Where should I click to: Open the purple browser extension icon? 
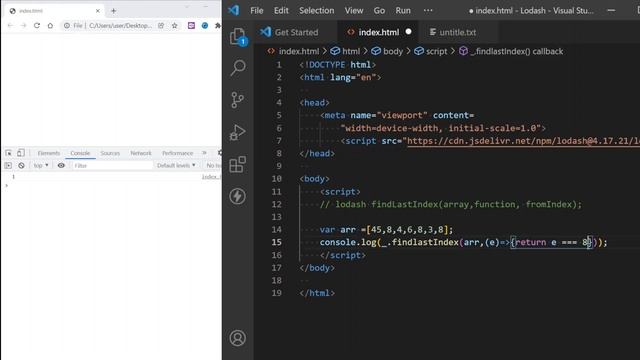pos(191,25)
